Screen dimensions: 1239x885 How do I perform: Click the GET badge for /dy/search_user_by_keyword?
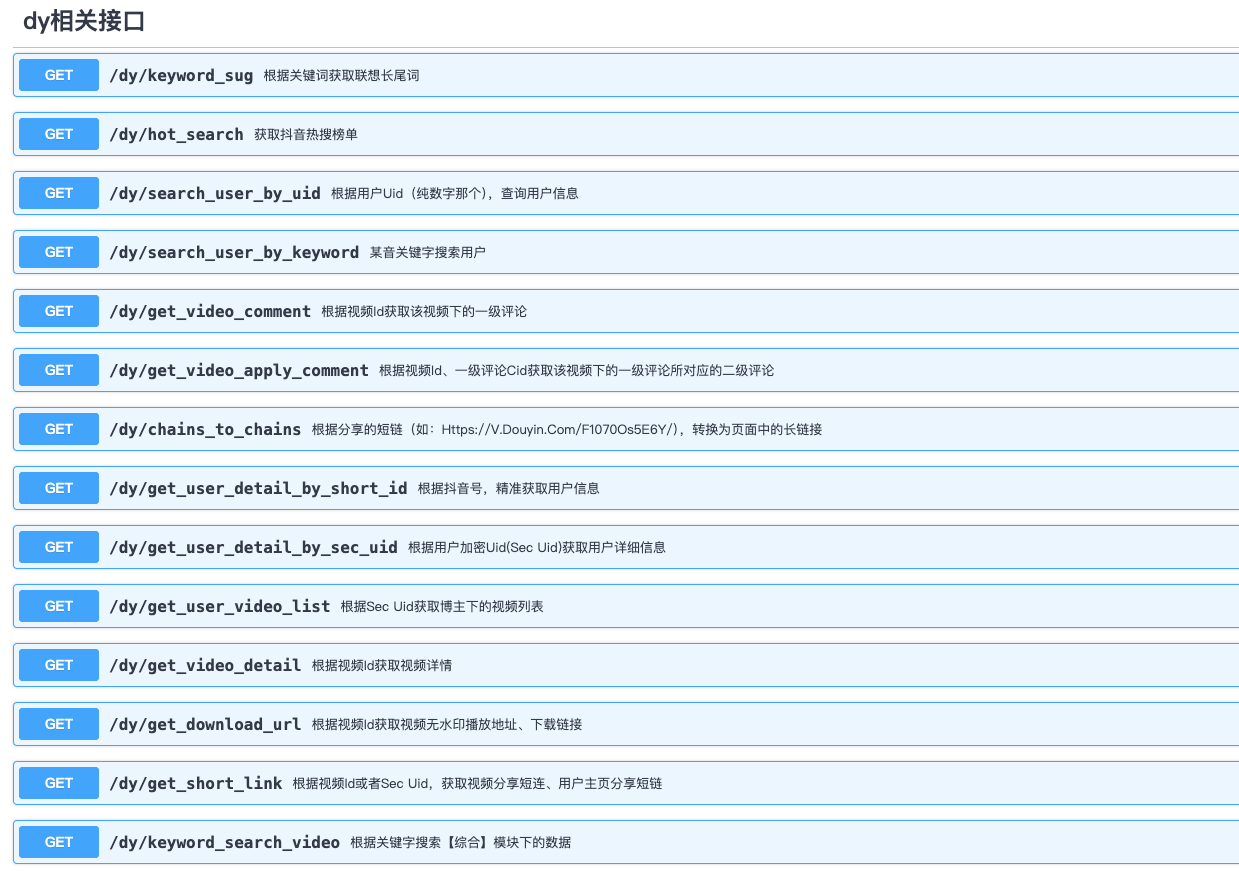(x=59, y=252)
